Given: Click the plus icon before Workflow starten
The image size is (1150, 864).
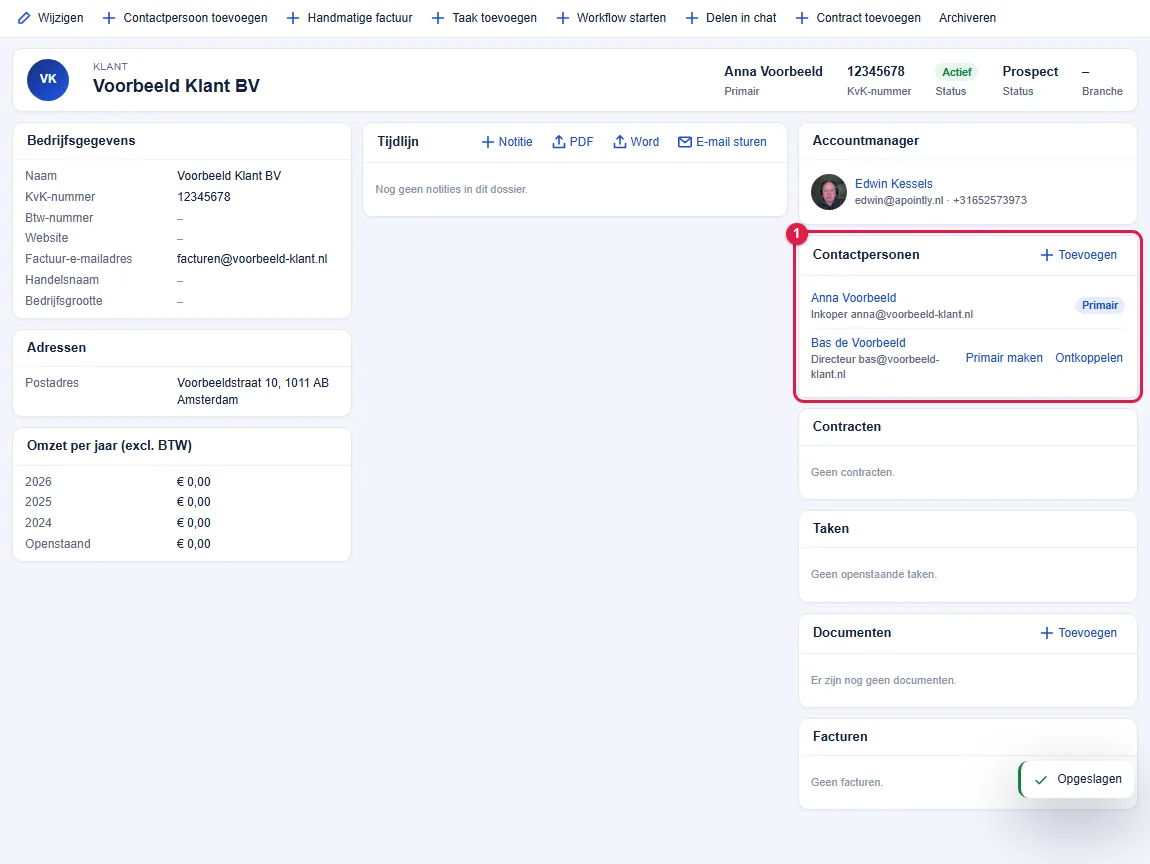Looking at the screenshot, I should [563, 18].
